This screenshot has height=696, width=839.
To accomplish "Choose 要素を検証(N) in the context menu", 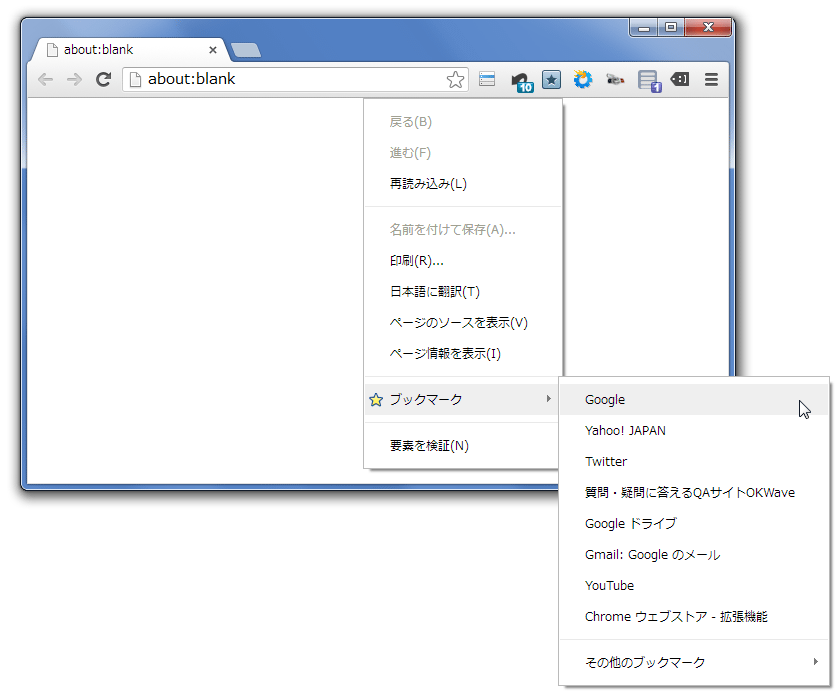I will (x=463, y=446).
